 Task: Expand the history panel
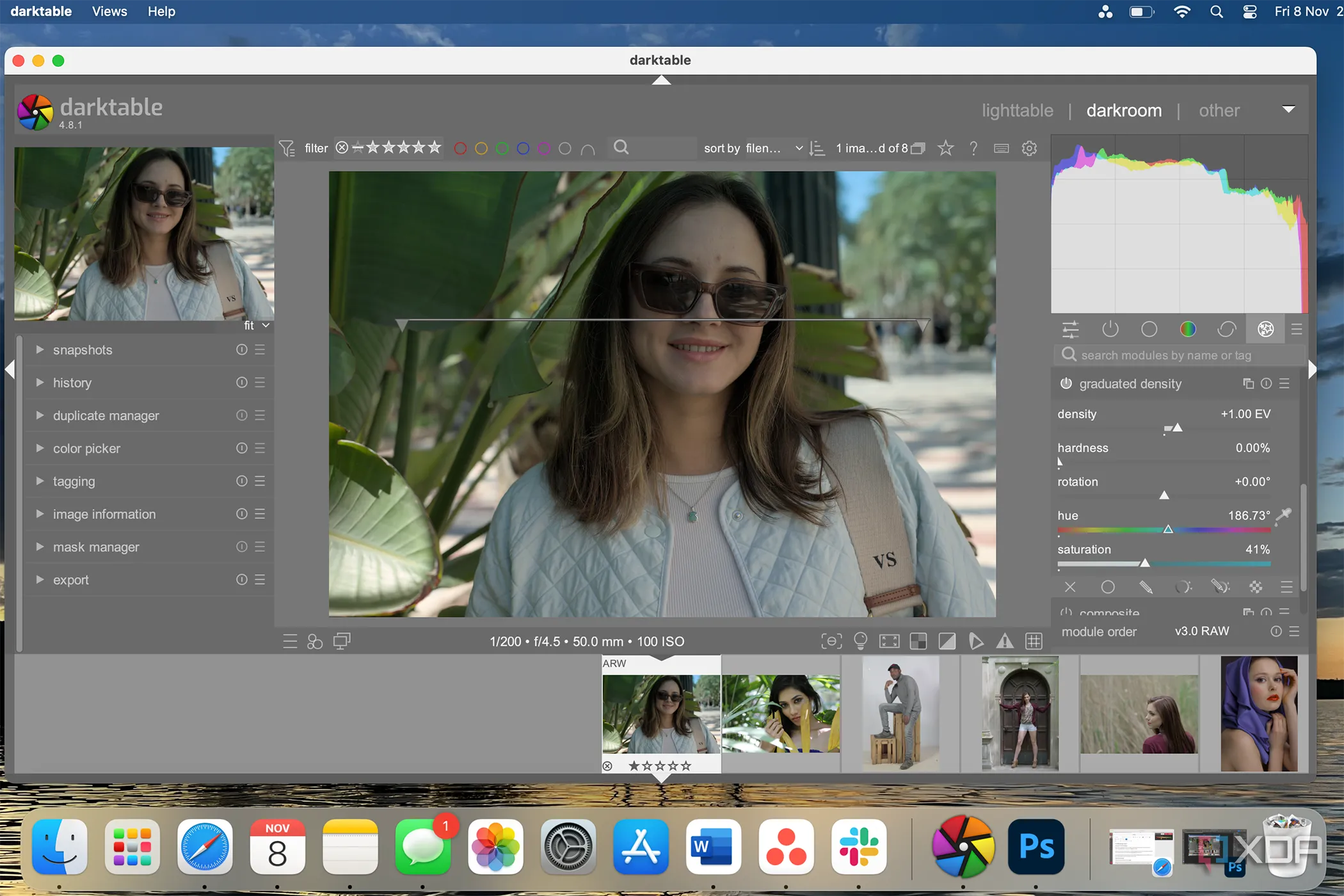[72, 382]
